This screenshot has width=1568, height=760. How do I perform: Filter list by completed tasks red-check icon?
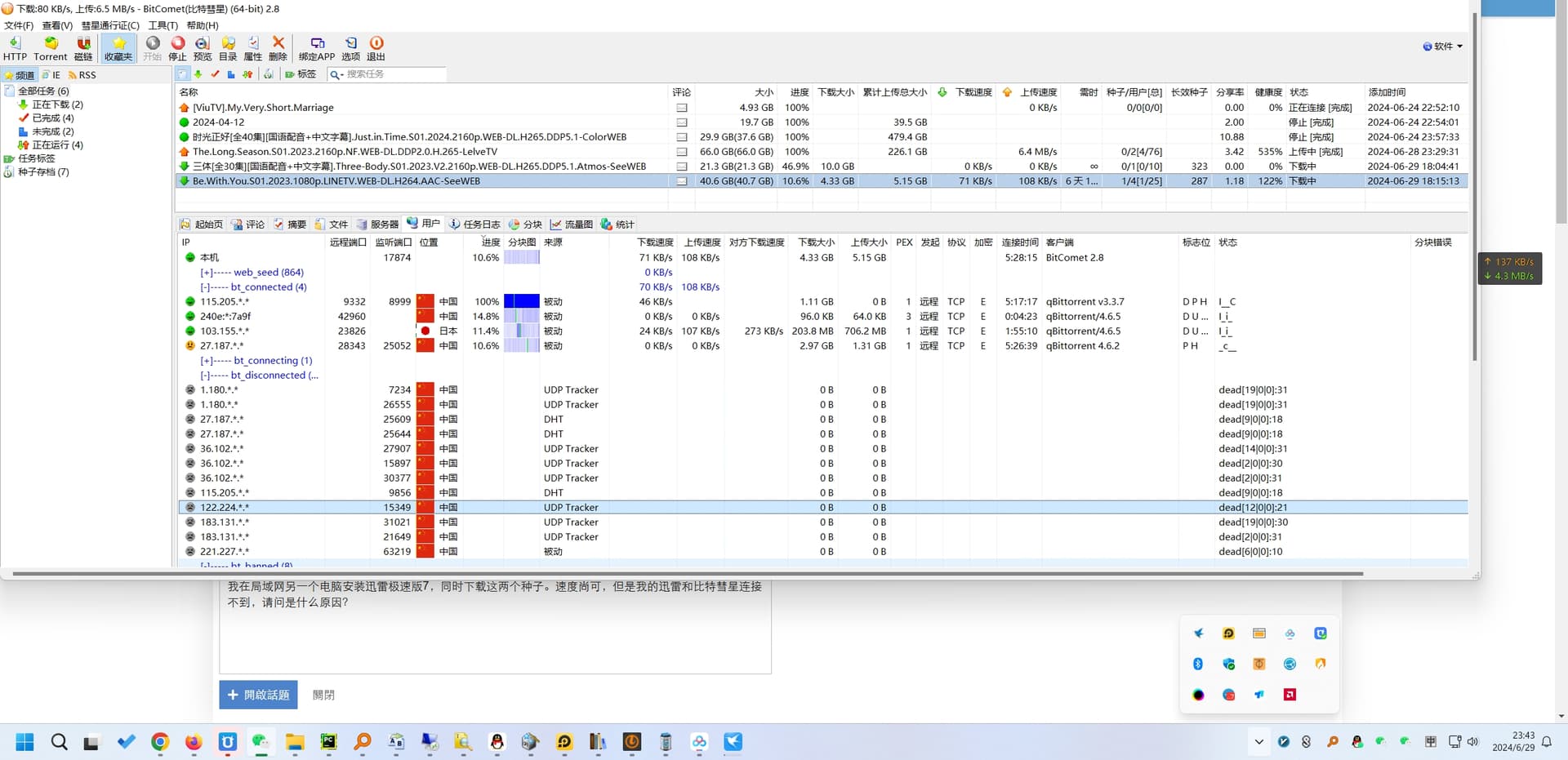point(215,74)
